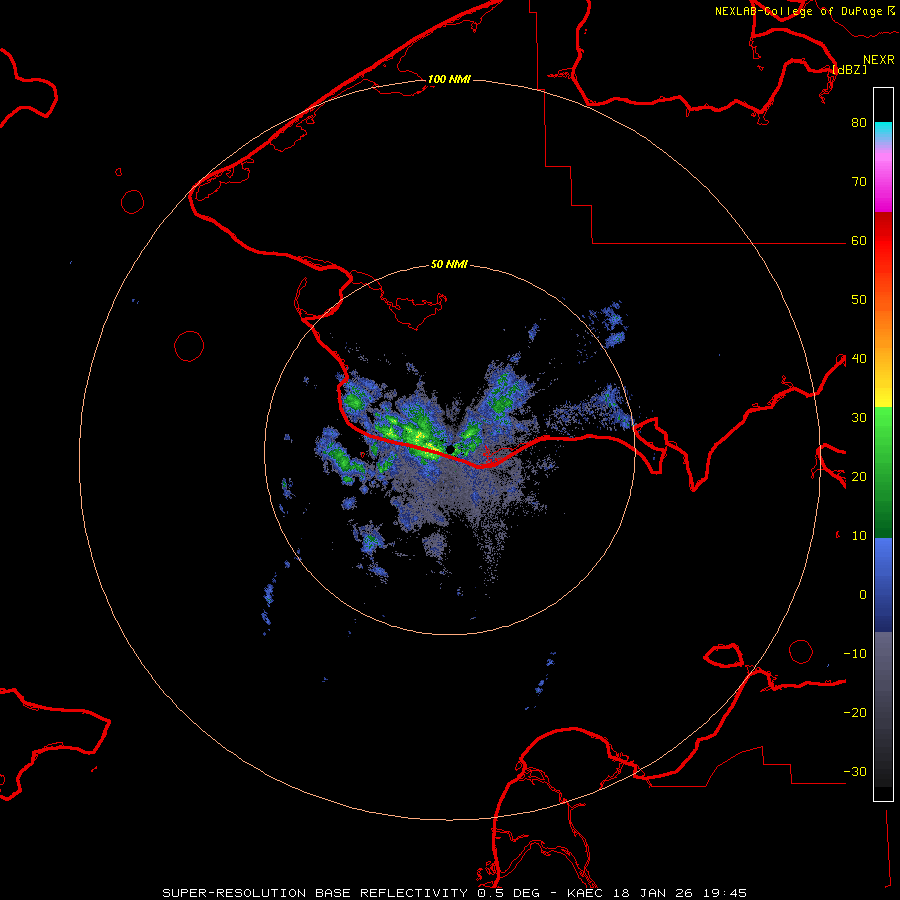
Task: Click the black radar site dot
Action: (450, 449)
